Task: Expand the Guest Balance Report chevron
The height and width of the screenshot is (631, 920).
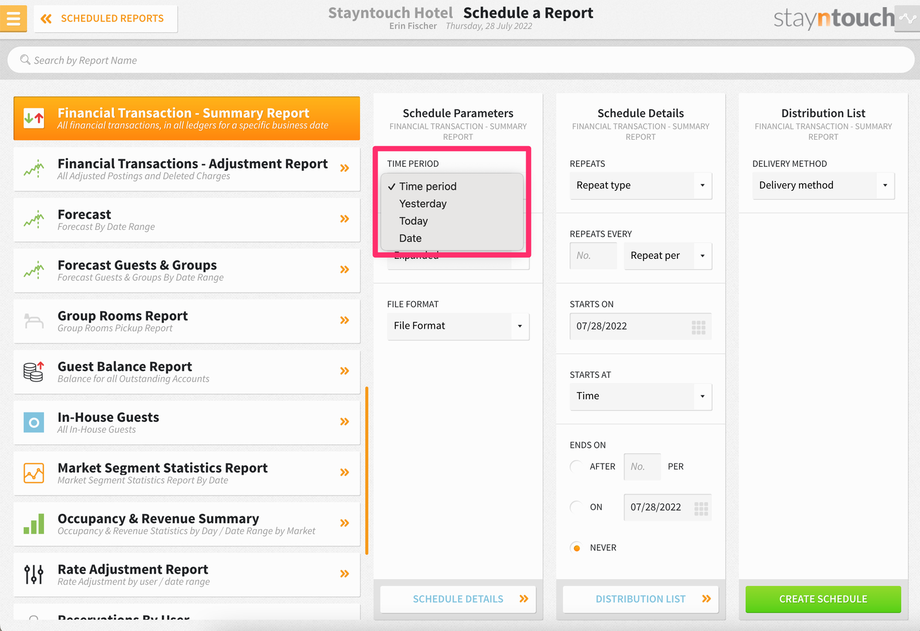Action: [344, 371]
